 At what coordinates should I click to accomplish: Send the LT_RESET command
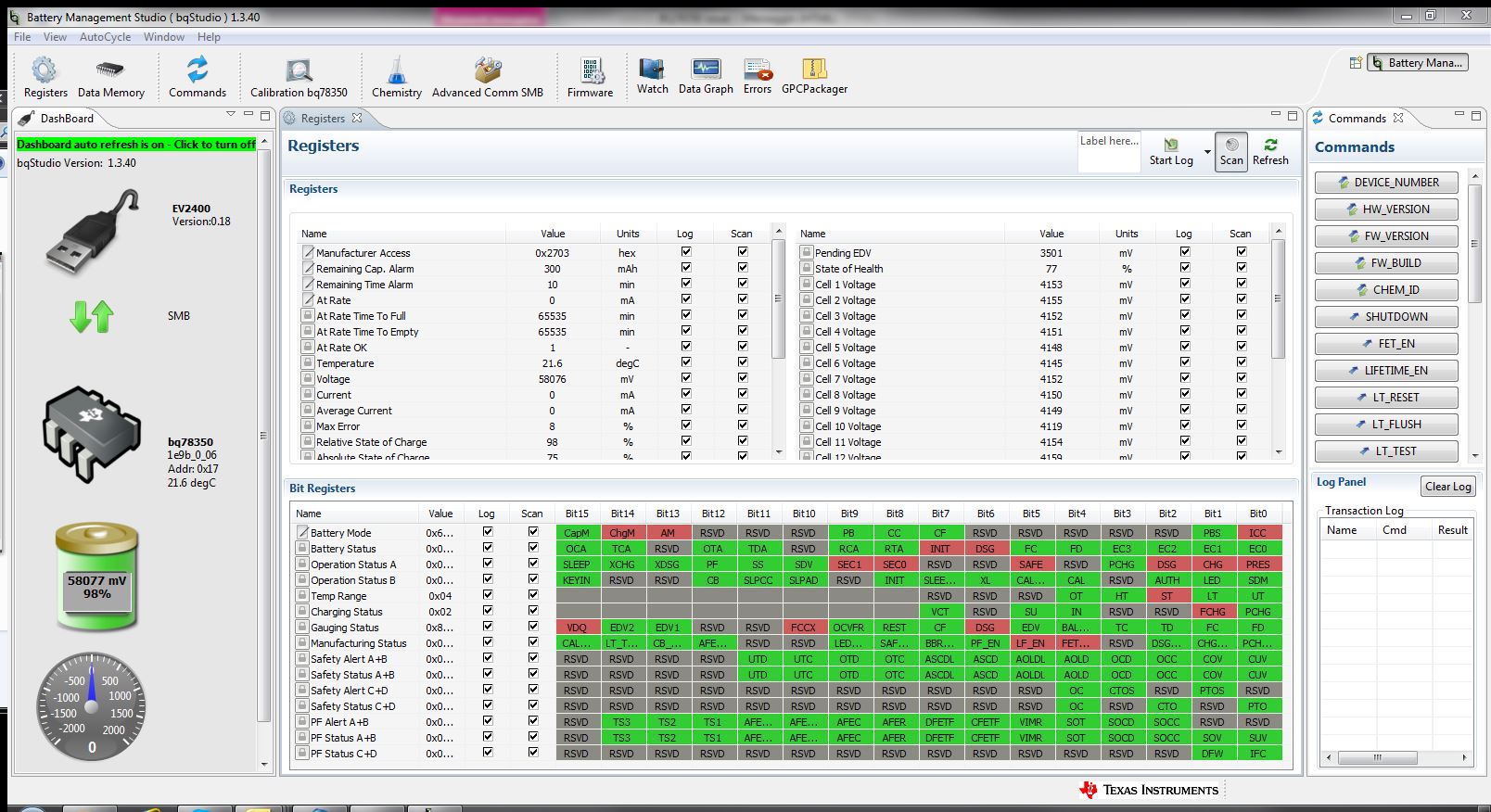pyautogui.click(x=1386, y=398)
